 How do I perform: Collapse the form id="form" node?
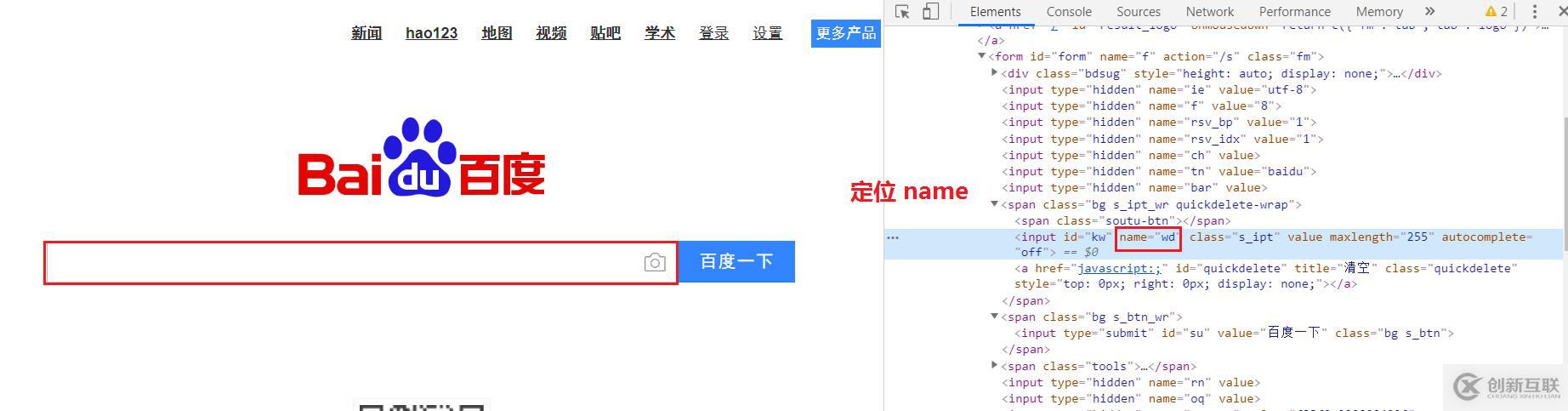click(x=982, y=57)
